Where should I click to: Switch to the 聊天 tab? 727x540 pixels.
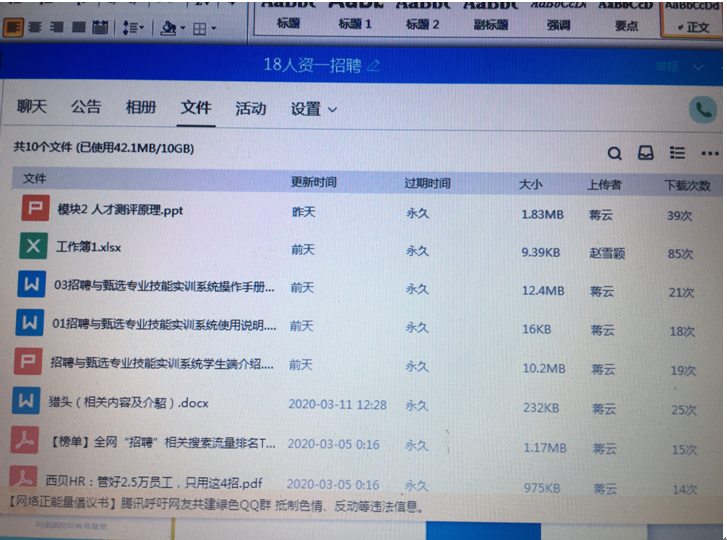(x=32, y=107)
